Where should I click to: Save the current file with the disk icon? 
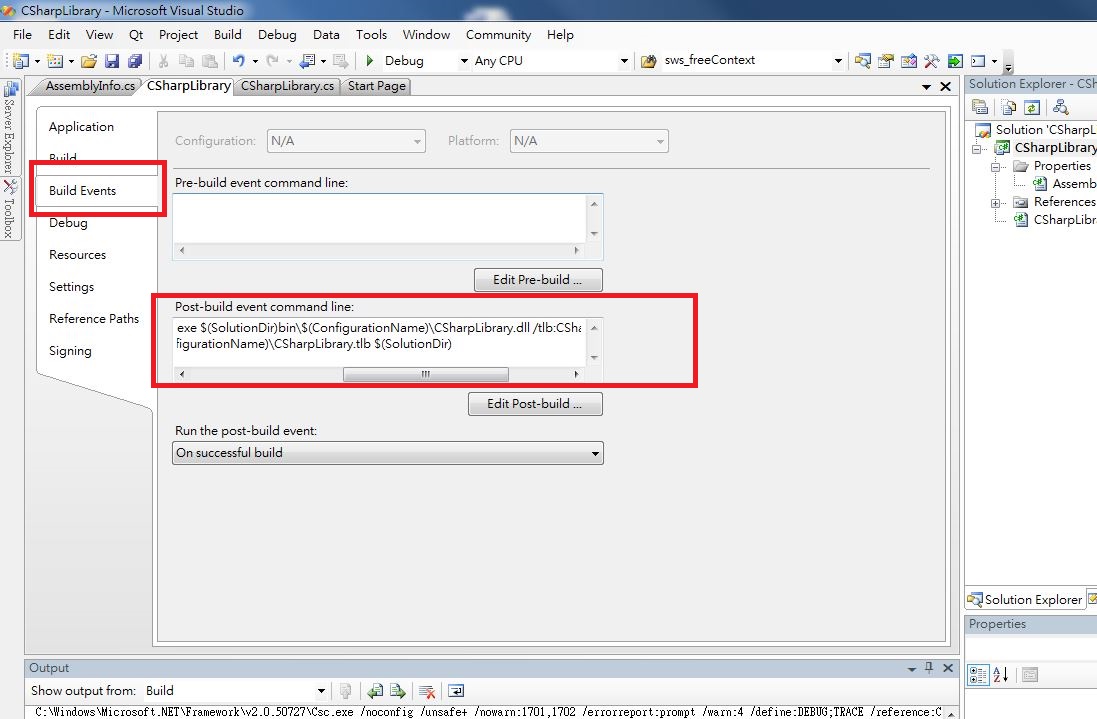(112, 61)
